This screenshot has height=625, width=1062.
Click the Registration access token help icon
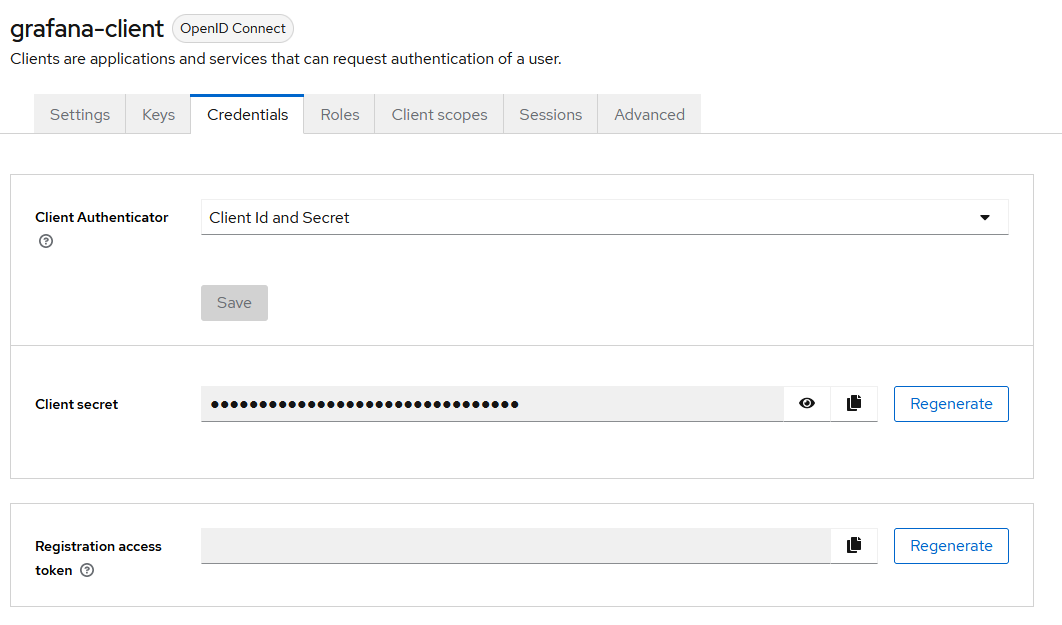[x=87, y=571]
